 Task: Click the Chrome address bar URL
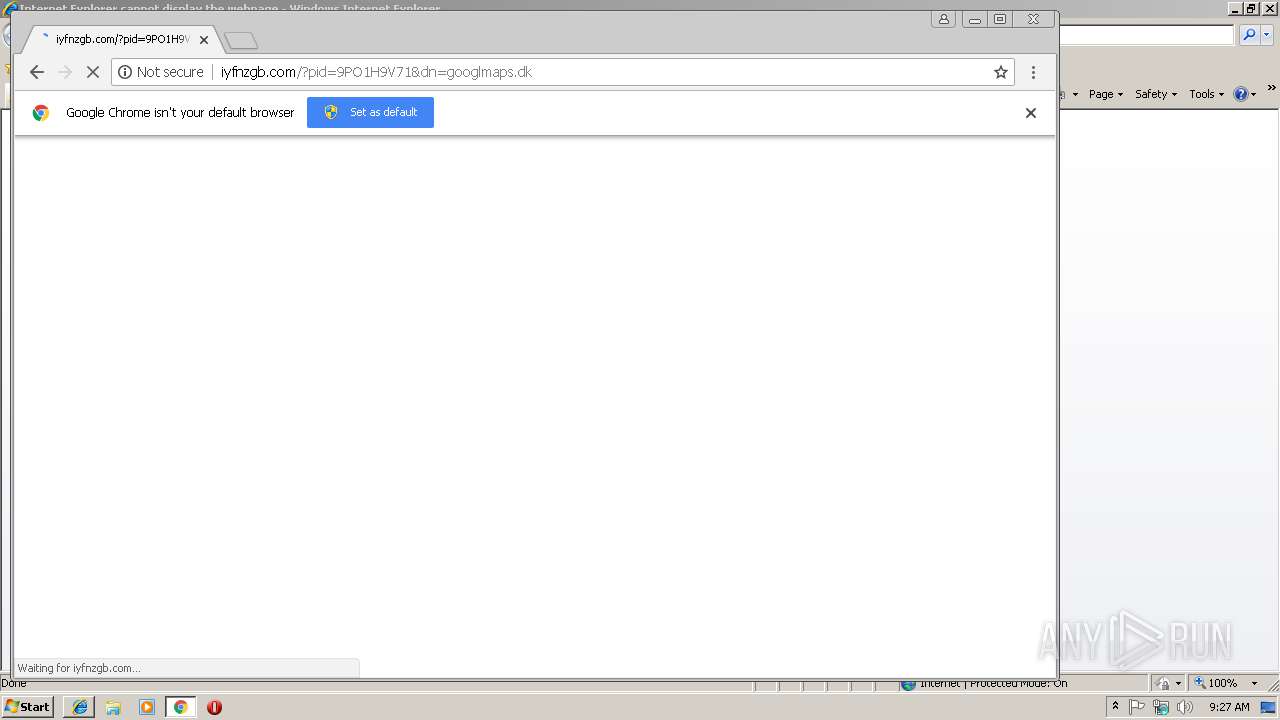click(376, 72)
